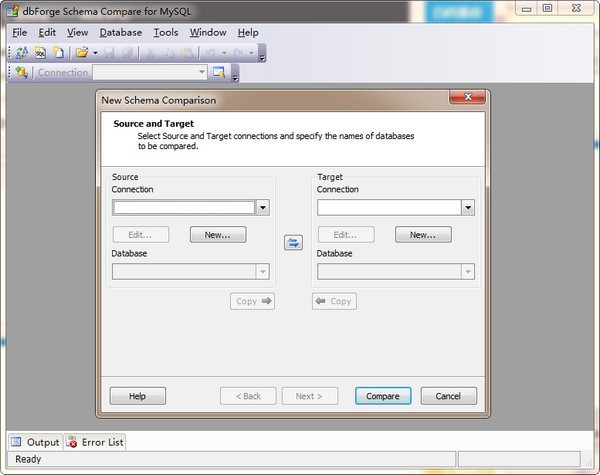This screenshot has height=475, width=600.
Task: Open the toolbar Connection combo box
Action: click(x=150, y=72)
